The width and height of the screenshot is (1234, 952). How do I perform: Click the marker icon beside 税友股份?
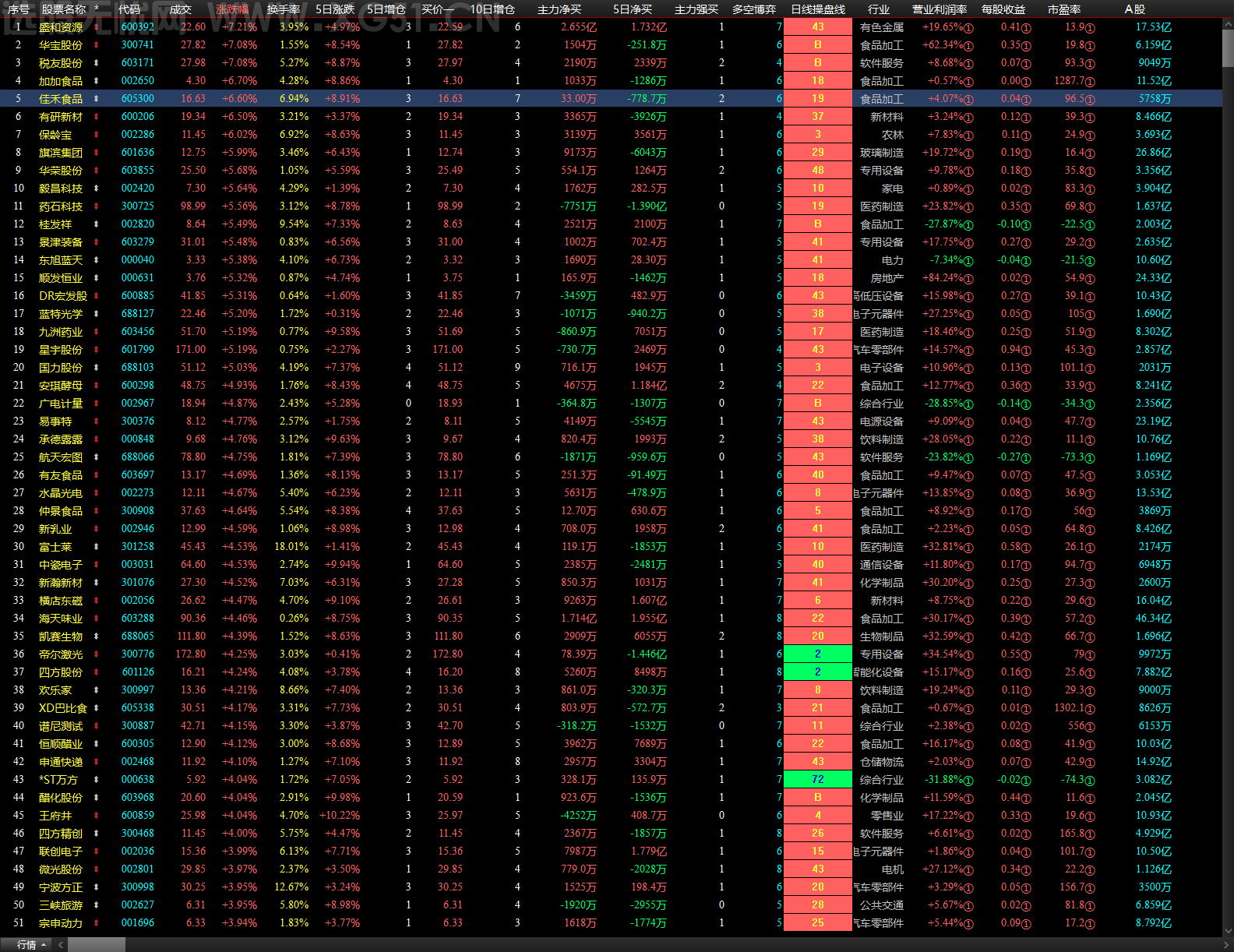click(97, 63)
